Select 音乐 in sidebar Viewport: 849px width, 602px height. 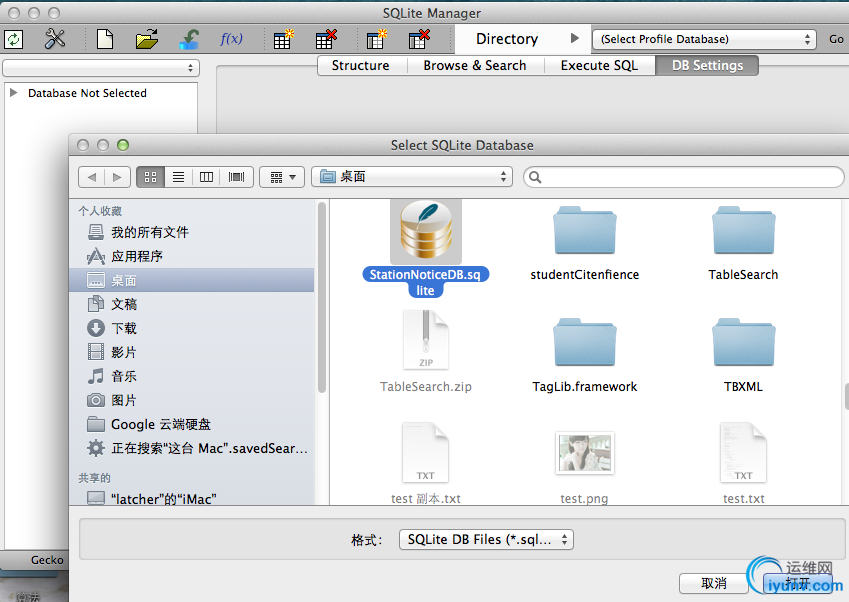coord(192,376)
